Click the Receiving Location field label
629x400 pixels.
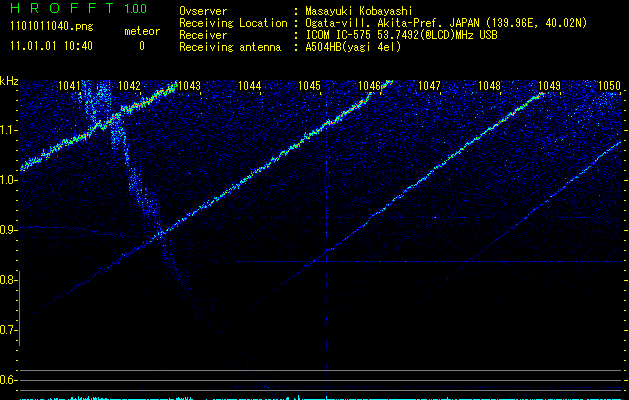pyautogui.click(x=233, y=23)
